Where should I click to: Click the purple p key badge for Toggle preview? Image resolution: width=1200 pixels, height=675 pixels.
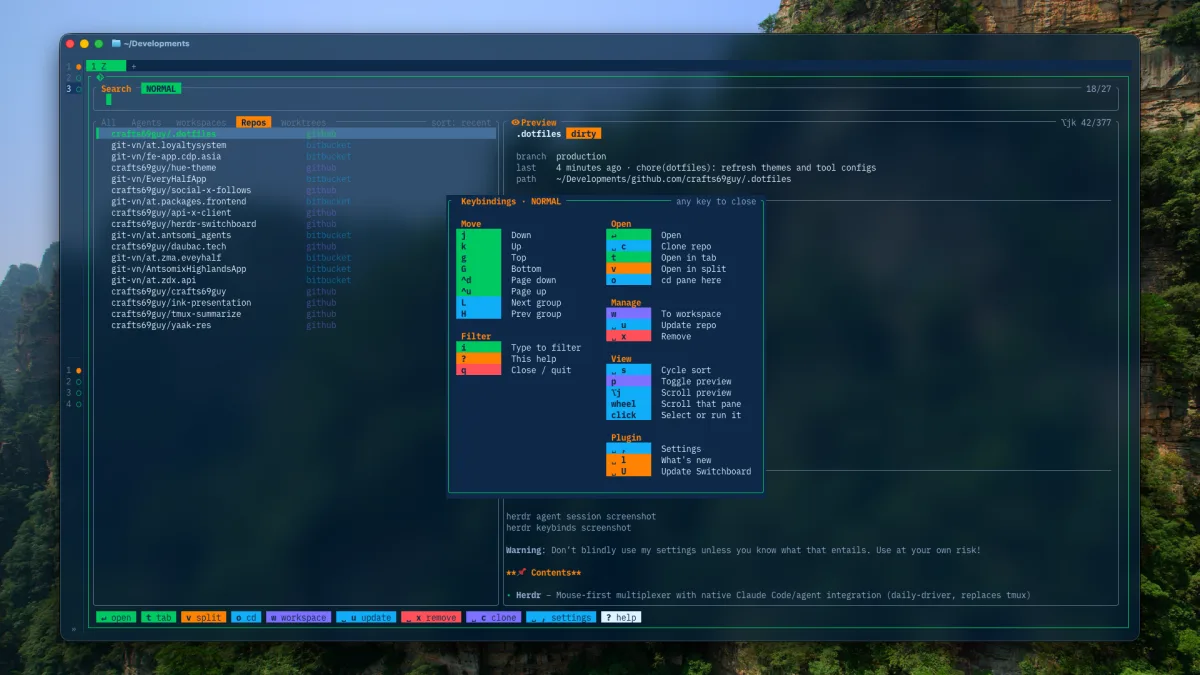(628, 381)
